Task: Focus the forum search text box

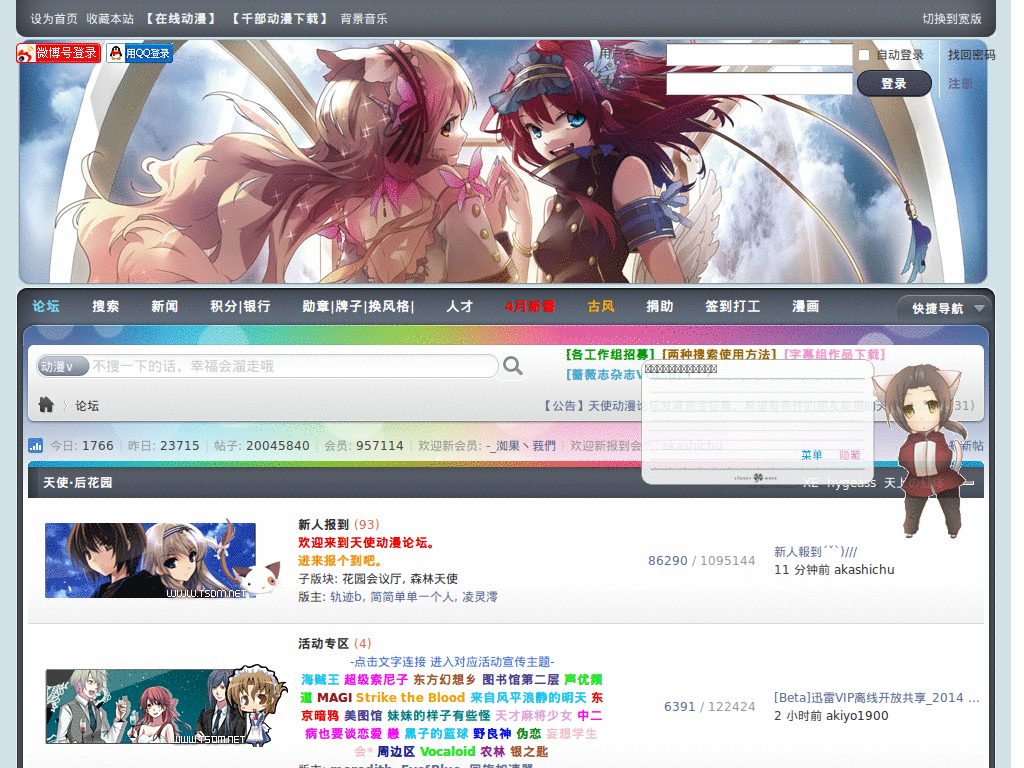Action: click(x=294, y=366)
